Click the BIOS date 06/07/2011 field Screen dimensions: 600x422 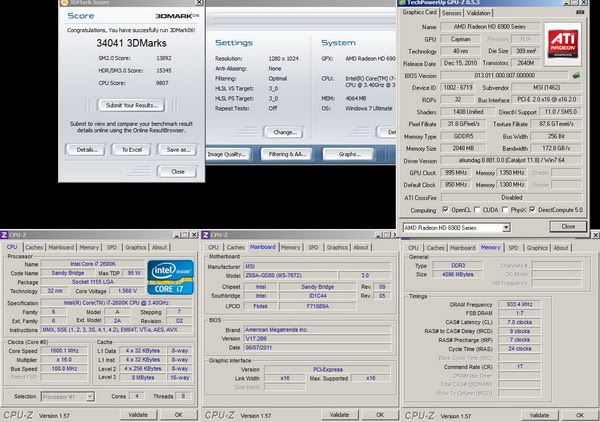coord(317,348)
